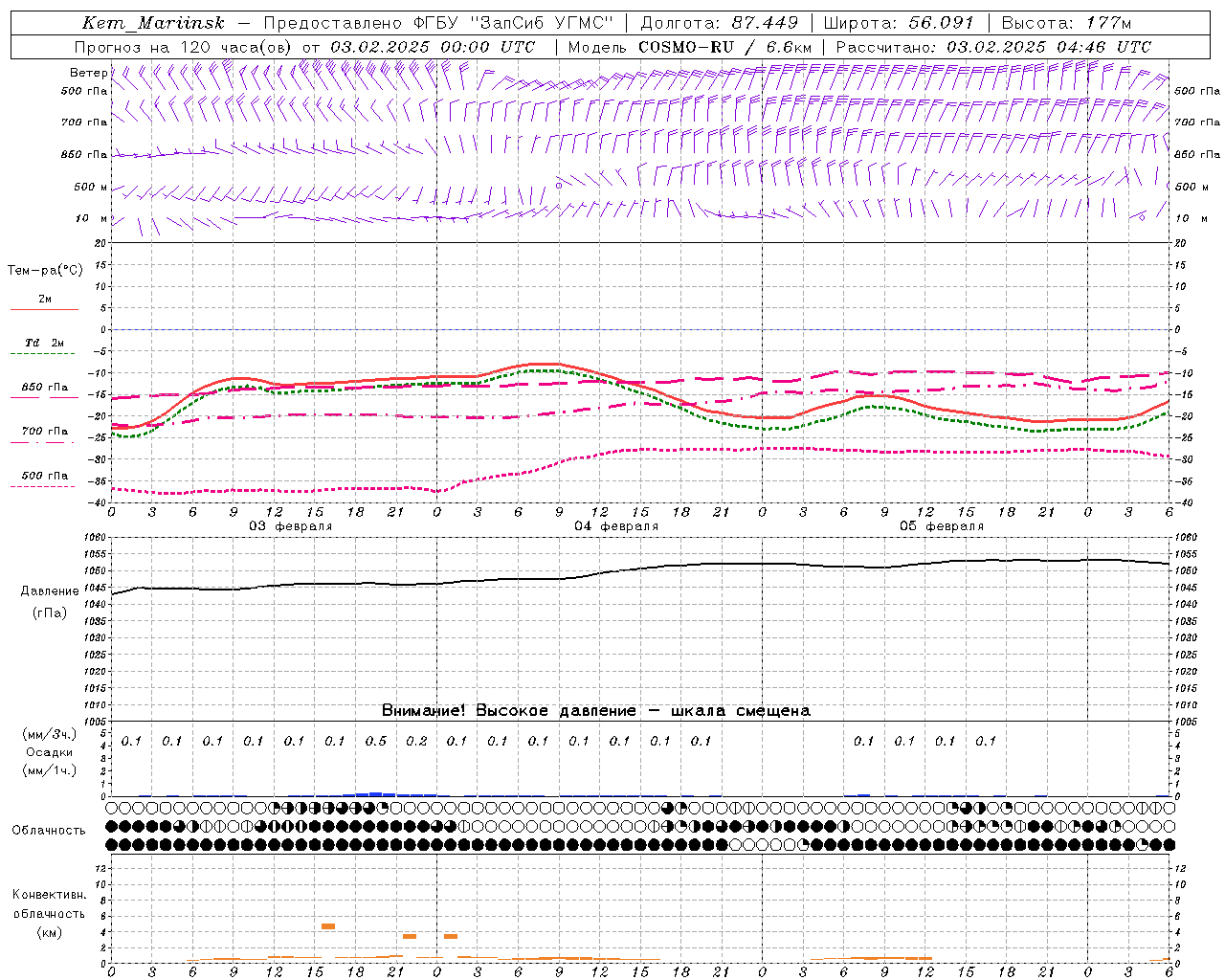
Task: Click the '(мм/3ч.)' precipitation unit label
Action: coord(50,734)
